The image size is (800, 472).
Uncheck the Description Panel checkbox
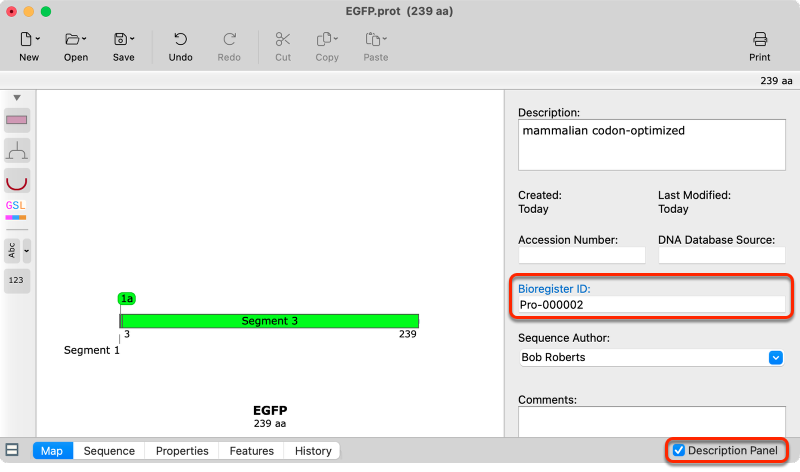[679, 450]
